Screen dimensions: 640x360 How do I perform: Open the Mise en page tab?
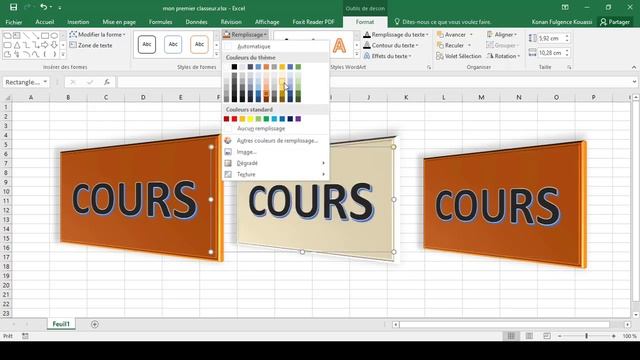(x=119, y=22)
